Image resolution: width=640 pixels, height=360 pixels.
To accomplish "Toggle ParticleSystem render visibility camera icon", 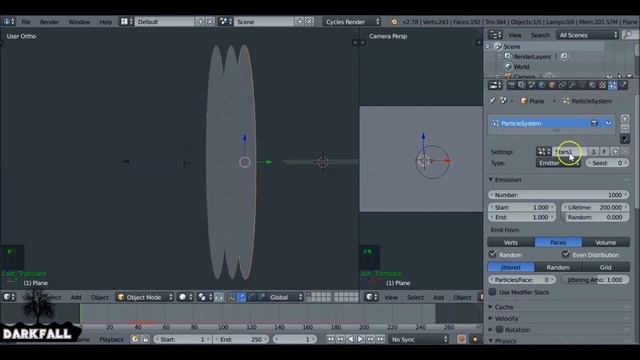I will tap(594, 123).
